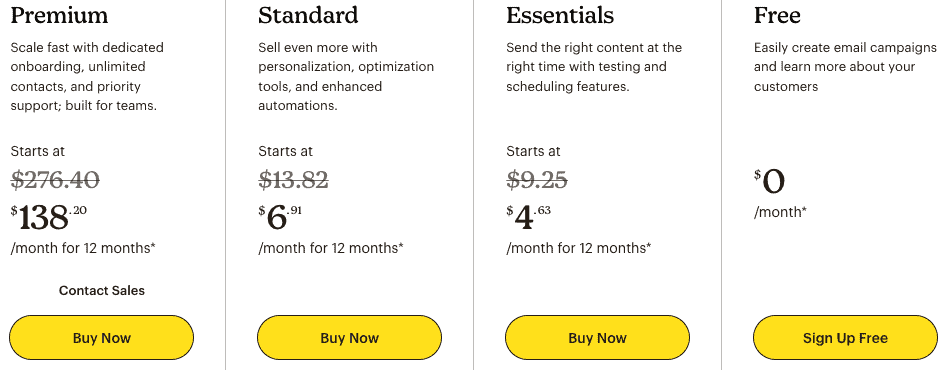This screenshot has height=370, width=946.
Task: Click the Premium description about dedicated onboarding
Action: [x=87, y=77]
